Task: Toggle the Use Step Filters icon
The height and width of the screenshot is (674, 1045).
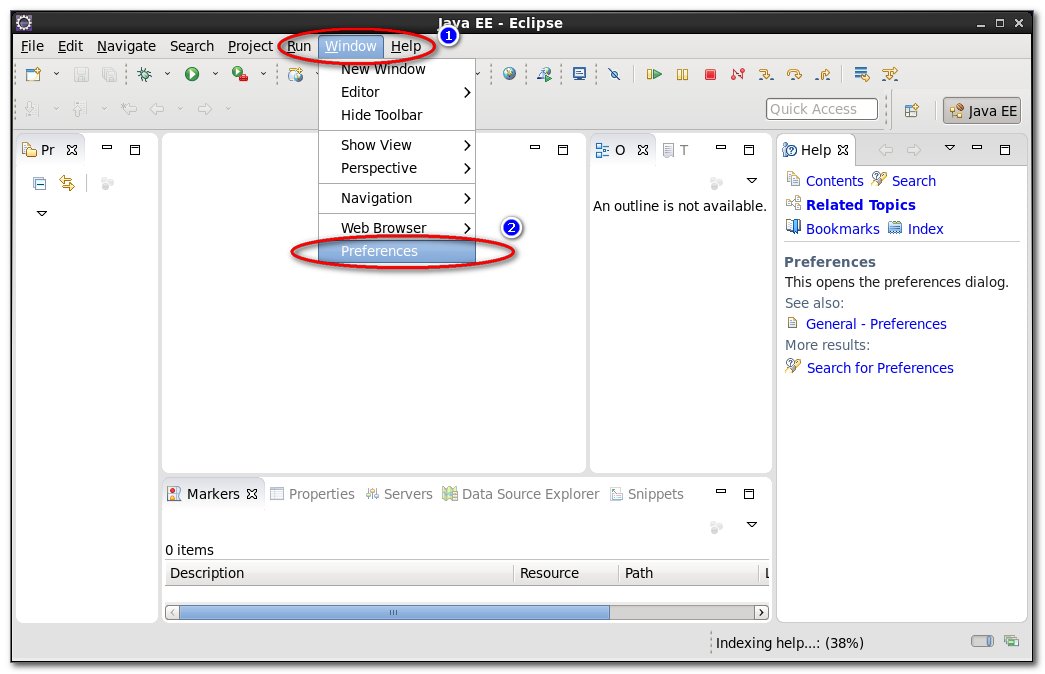Action: (890, 74)
